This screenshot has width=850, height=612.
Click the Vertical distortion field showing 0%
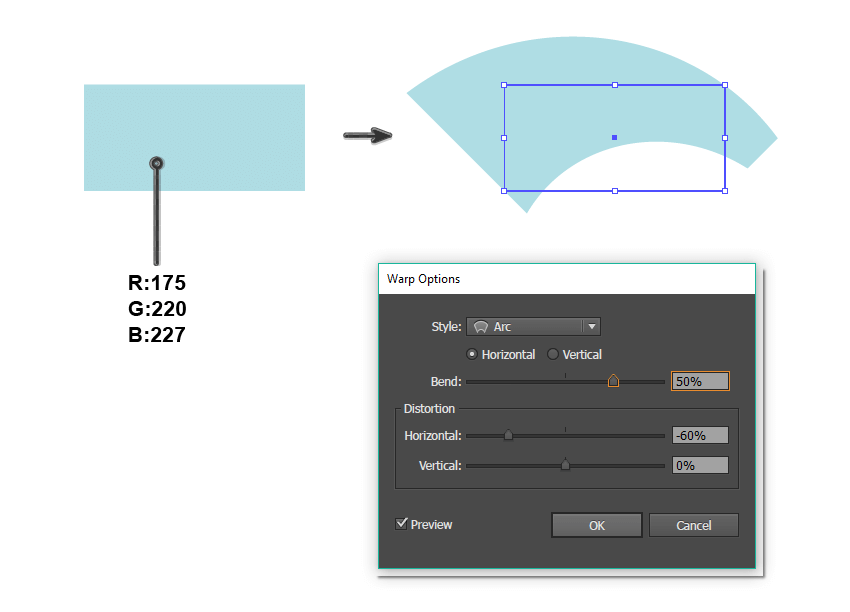[700, 465]
